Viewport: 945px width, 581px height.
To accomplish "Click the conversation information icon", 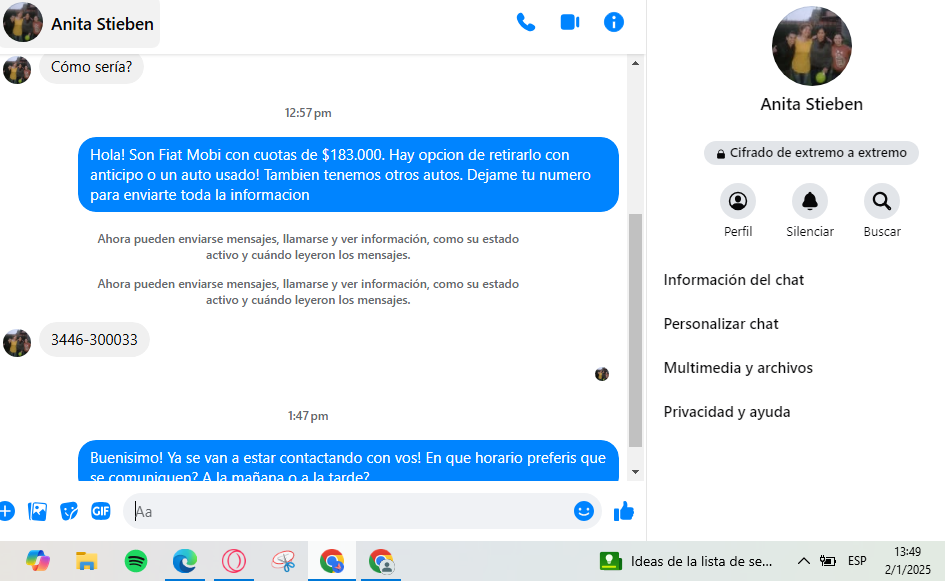I will [x=614, y=22].
